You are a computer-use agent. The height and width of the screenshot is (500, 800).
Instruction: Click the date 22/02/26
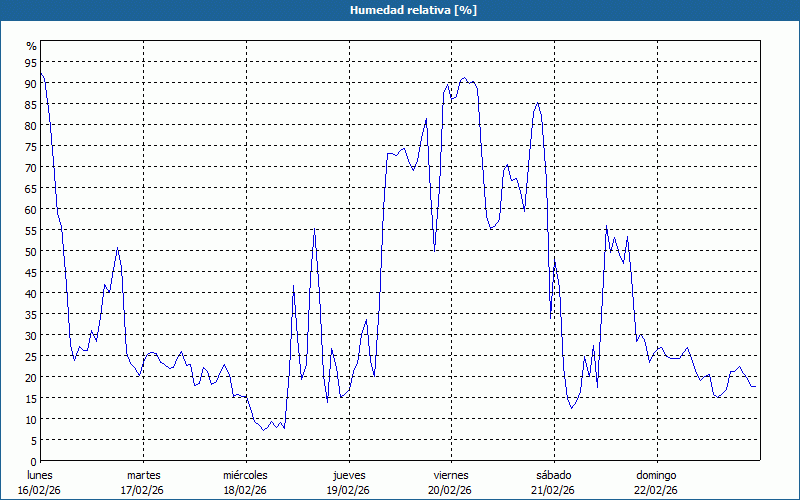coord(656,490)
